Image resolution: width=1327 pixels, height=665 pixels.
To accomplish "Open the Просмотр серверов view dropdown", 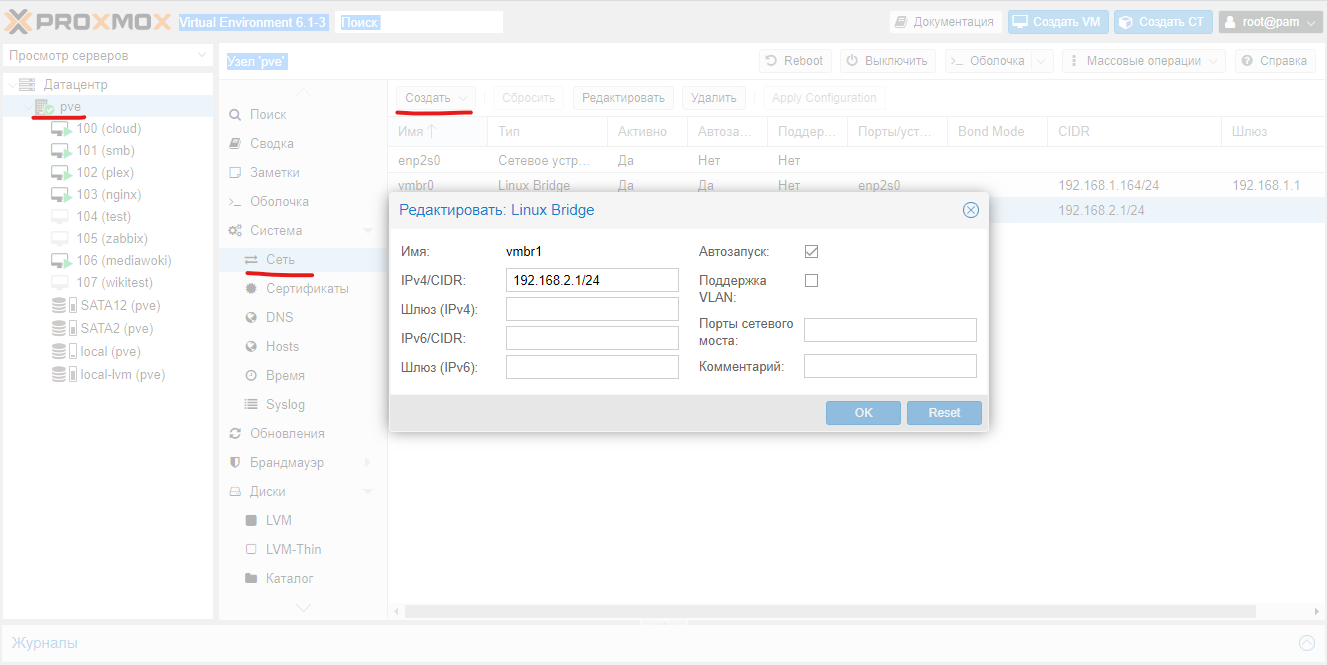I will point(107,56).
